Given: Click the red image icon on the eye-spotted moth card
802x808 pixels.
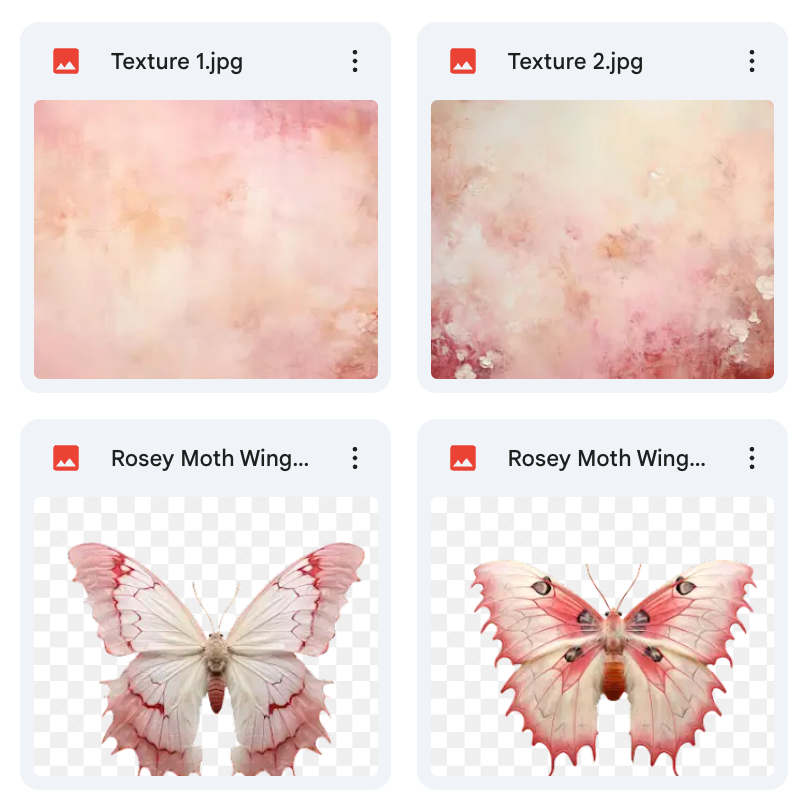Looking at the screenshot, I should coord(463,458).
